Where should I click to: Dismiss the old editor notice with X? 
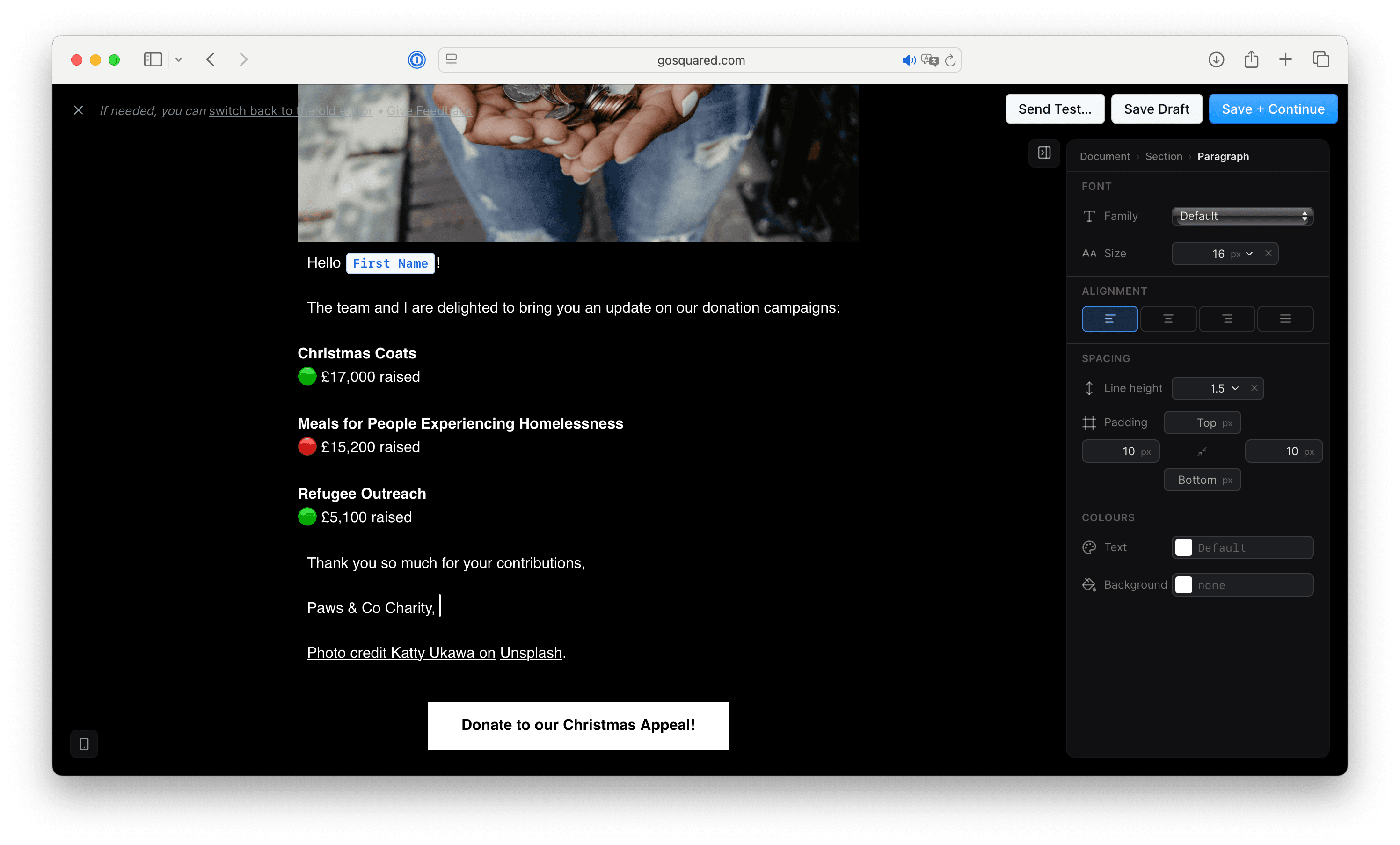79,110
